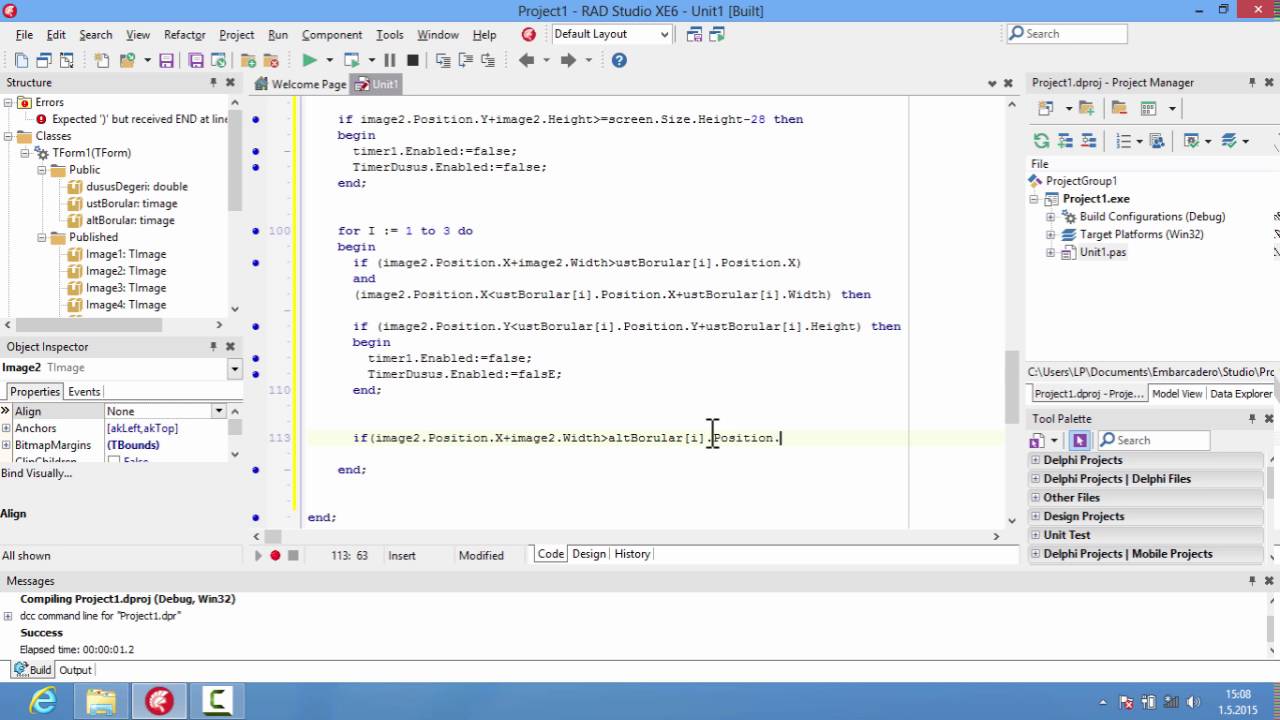Click the Open file folder icon in the toolbar
The height and width of the screenshot is (720, 1280).
coord(128,60)
